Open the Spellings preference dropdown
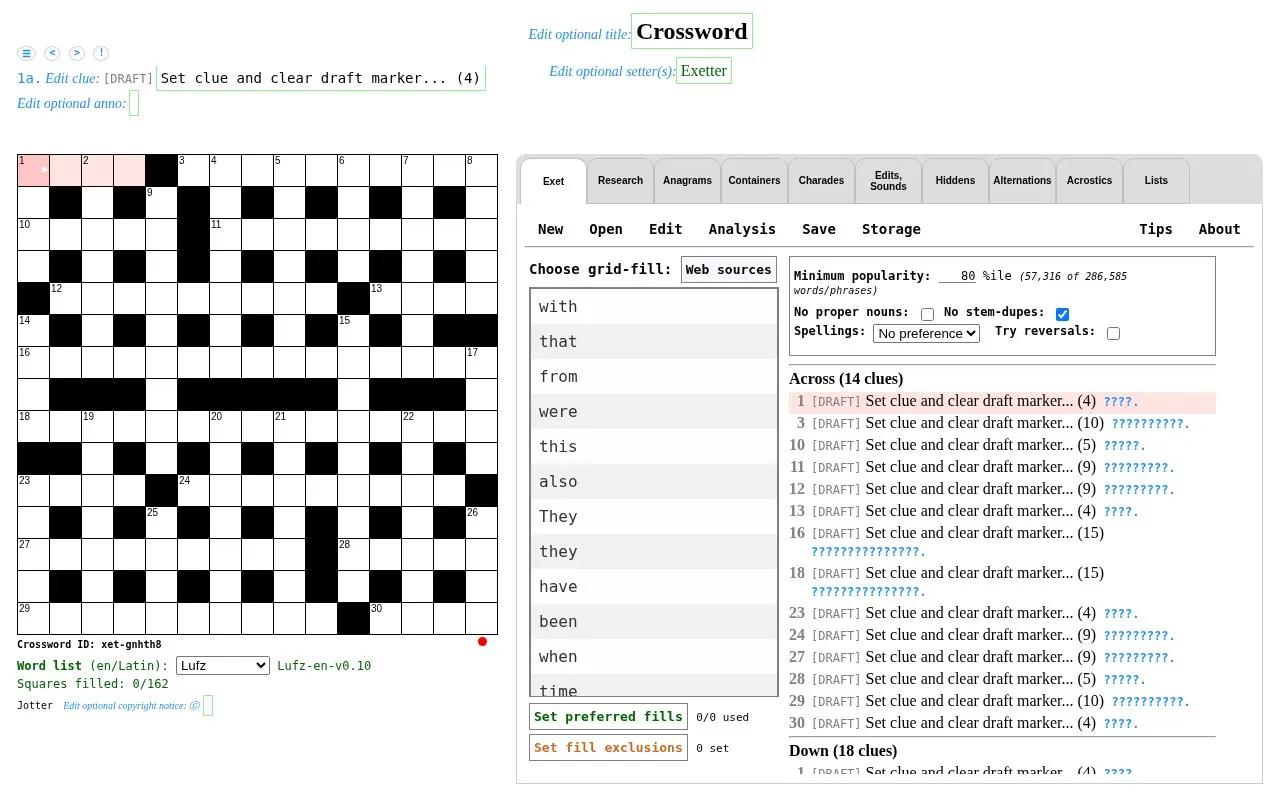 926,333
